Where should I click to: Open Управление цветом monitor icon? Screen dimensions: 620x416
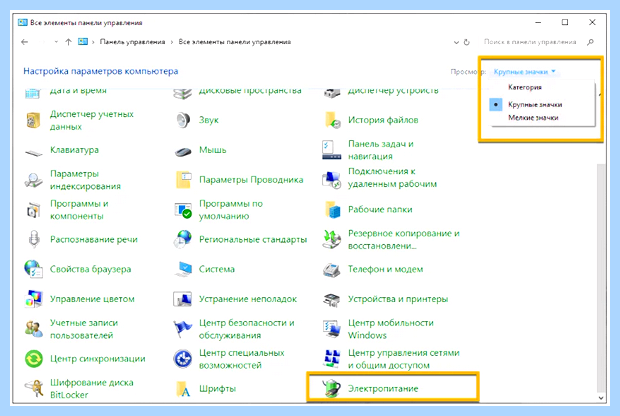(34, 299)
